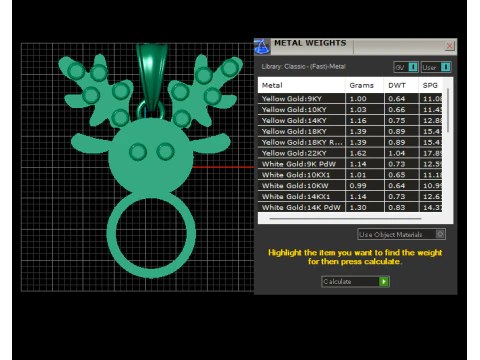Select the right eye gem on the reindeer

[165, 151]
